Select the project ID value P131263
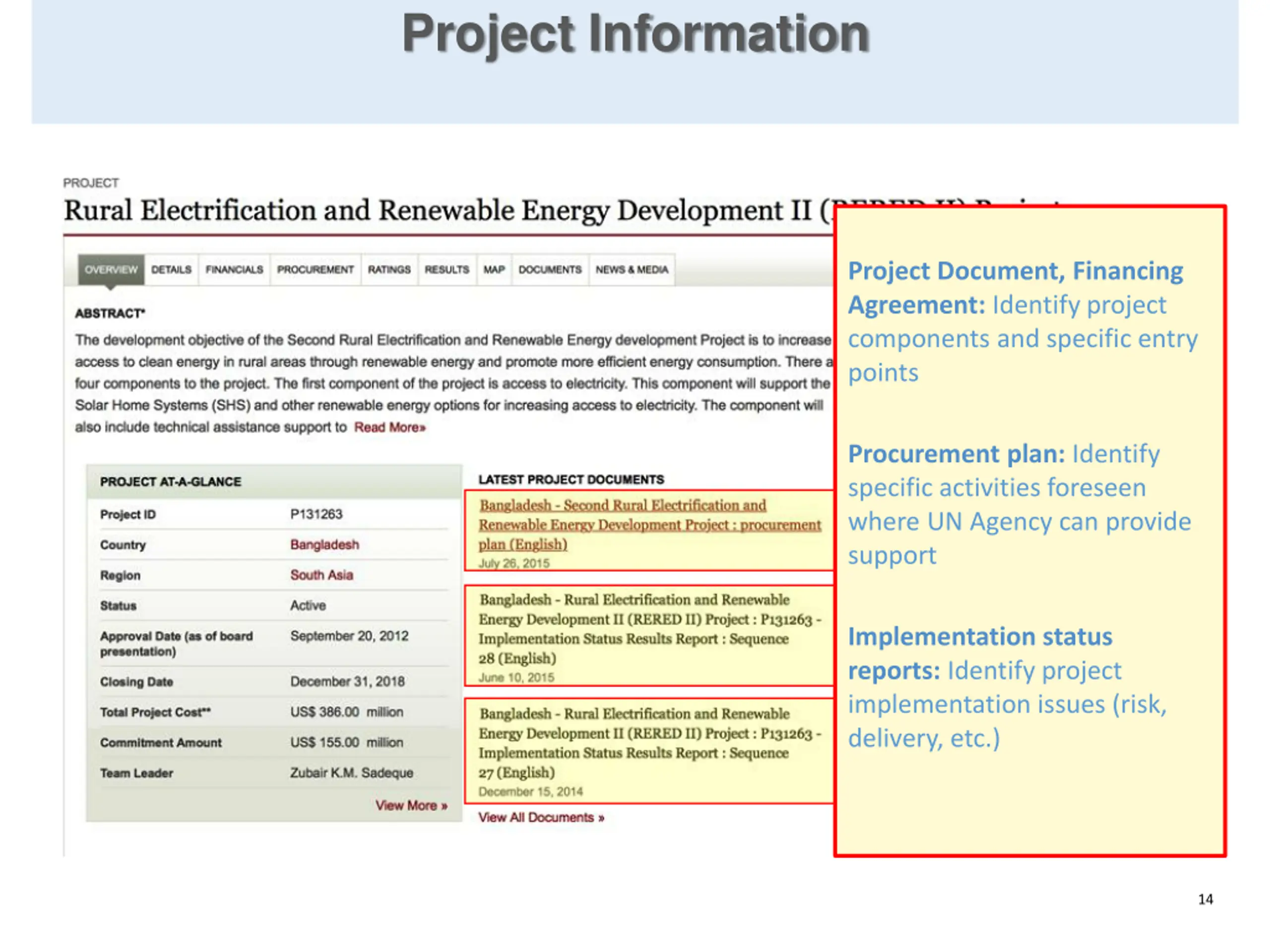 click(x=317, y=514)
